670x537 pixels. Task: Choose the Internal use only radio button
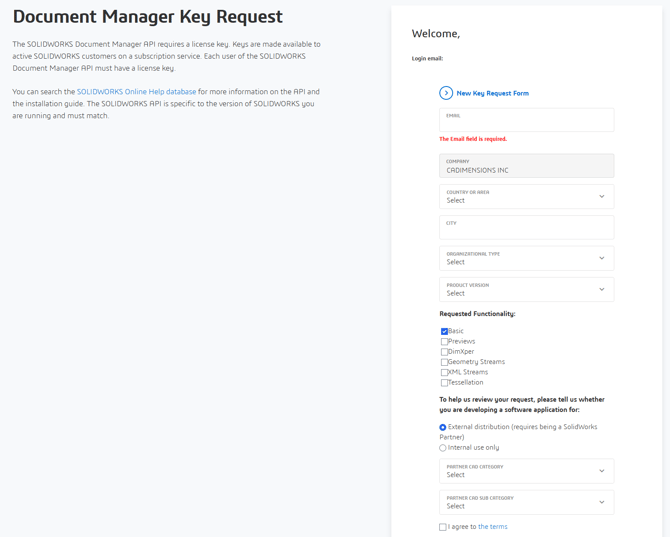(x=443, y=448)
